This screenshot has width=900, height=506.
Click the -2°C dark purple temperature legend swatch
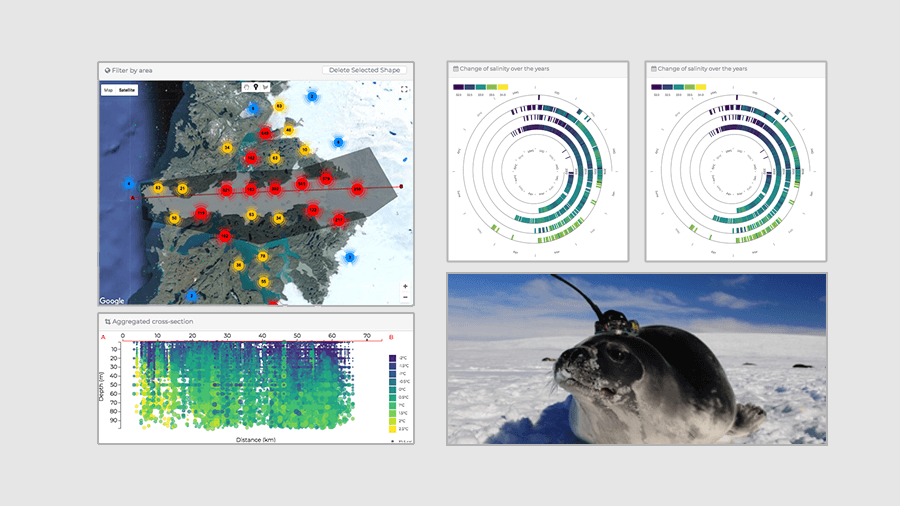(391, 358)
